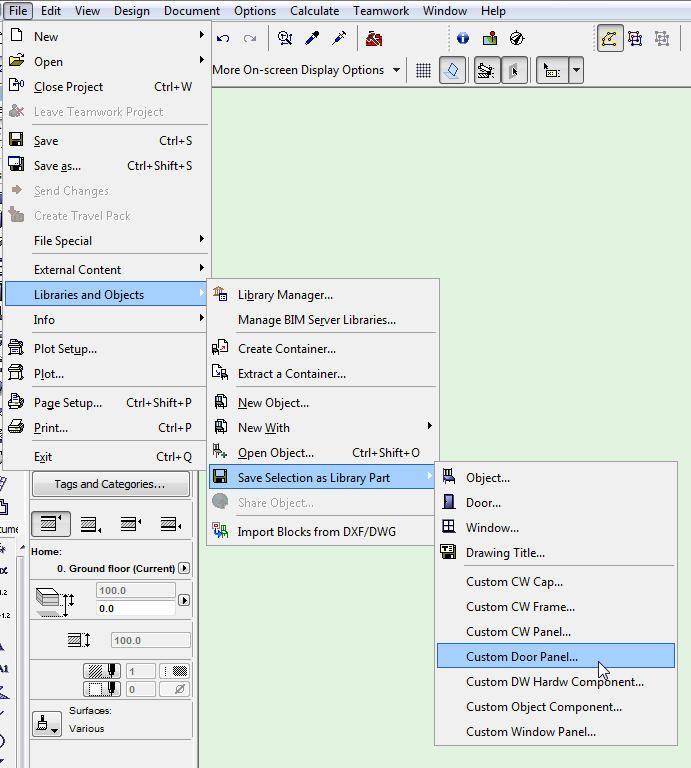
Task: Click the Undo arrow in toolbar
Action: tap(223, 38)
